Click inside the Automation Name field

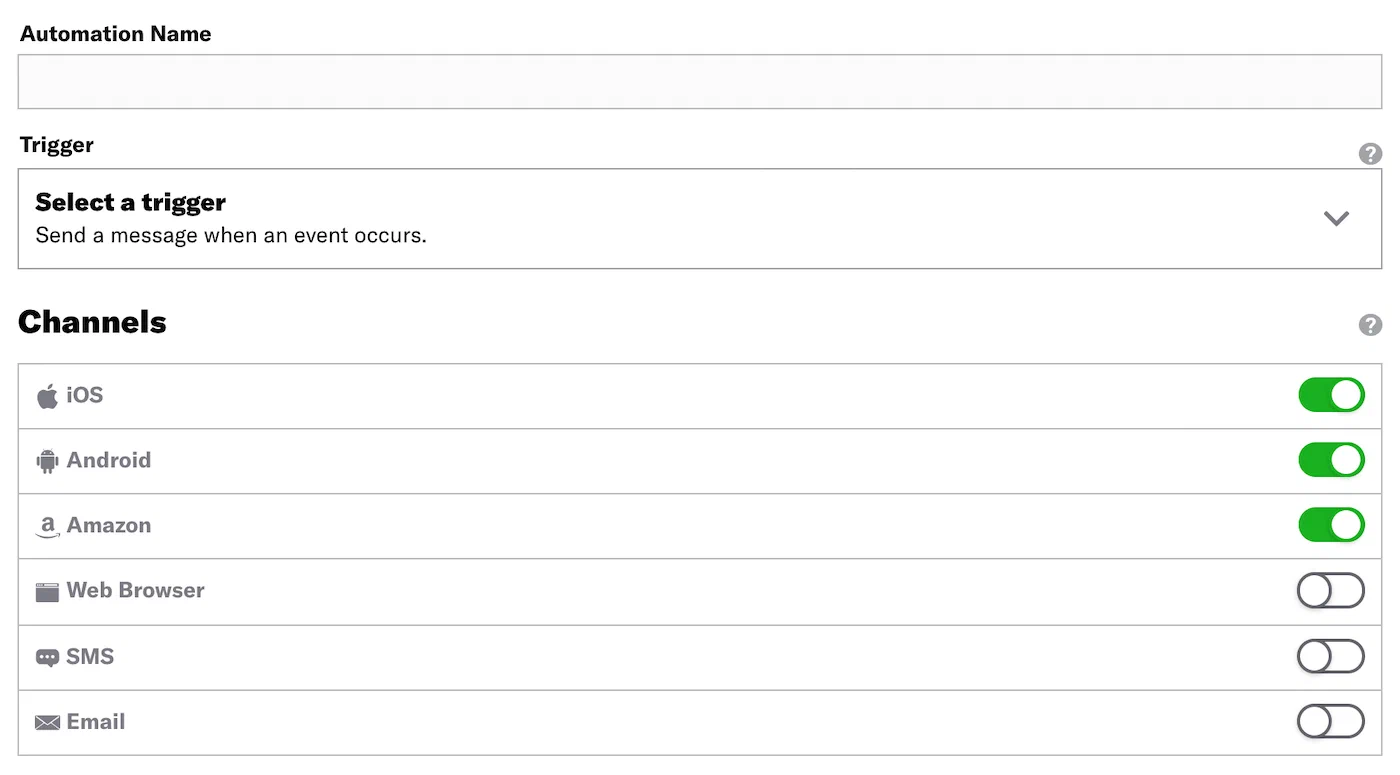[700, 81]
